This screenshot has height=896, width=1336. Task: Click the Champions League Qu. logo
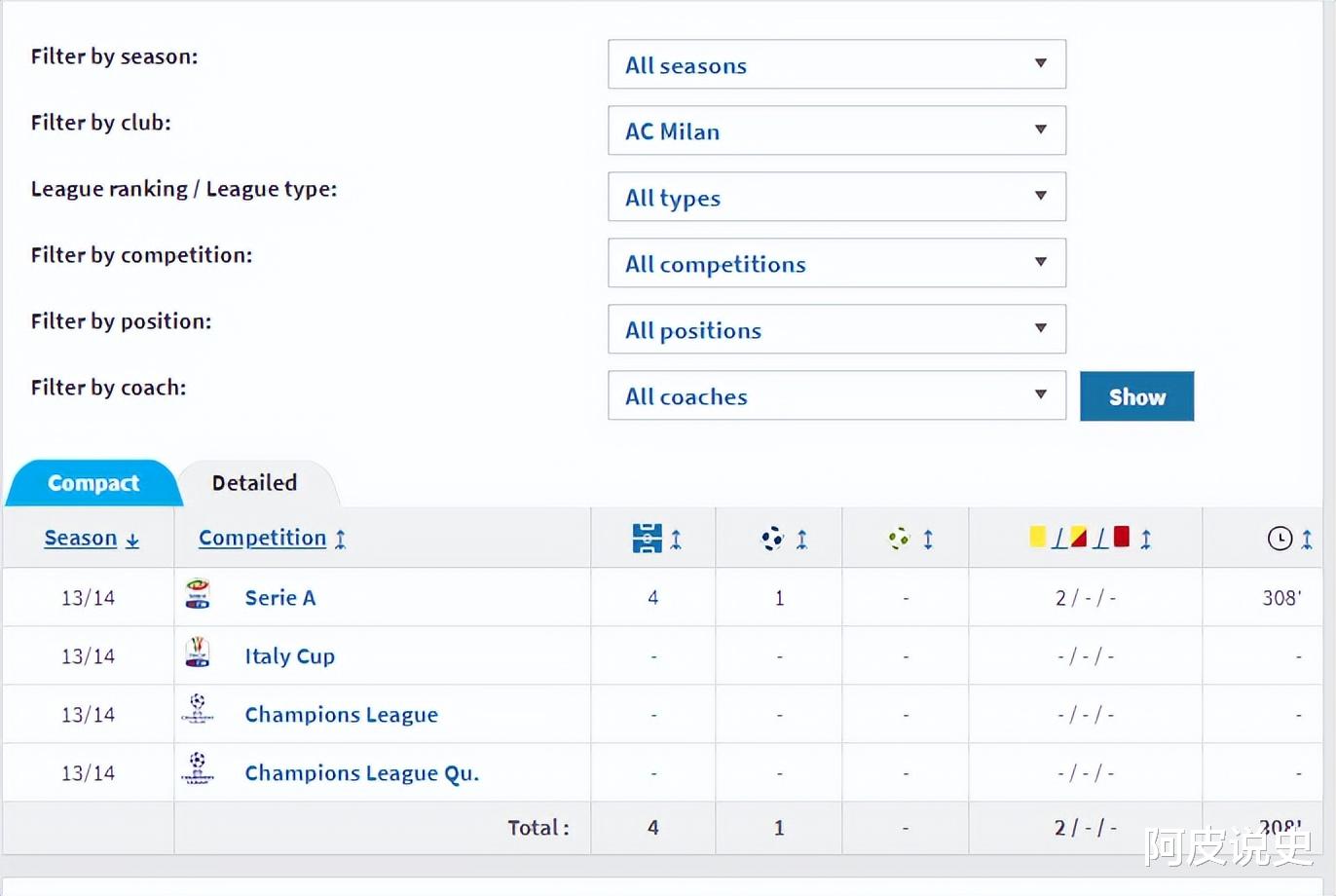(198, 769)
